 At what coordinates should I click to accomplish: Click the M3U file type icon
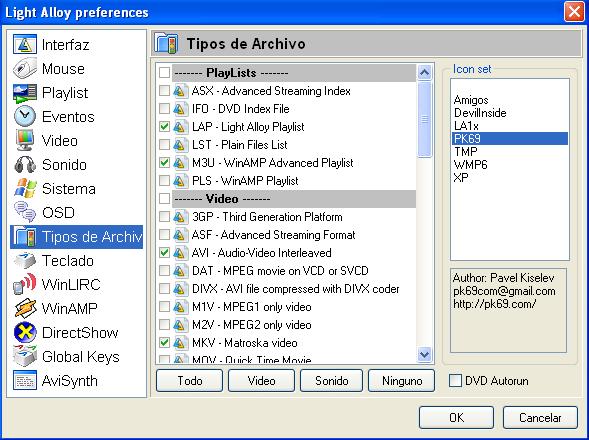(181, 163)
